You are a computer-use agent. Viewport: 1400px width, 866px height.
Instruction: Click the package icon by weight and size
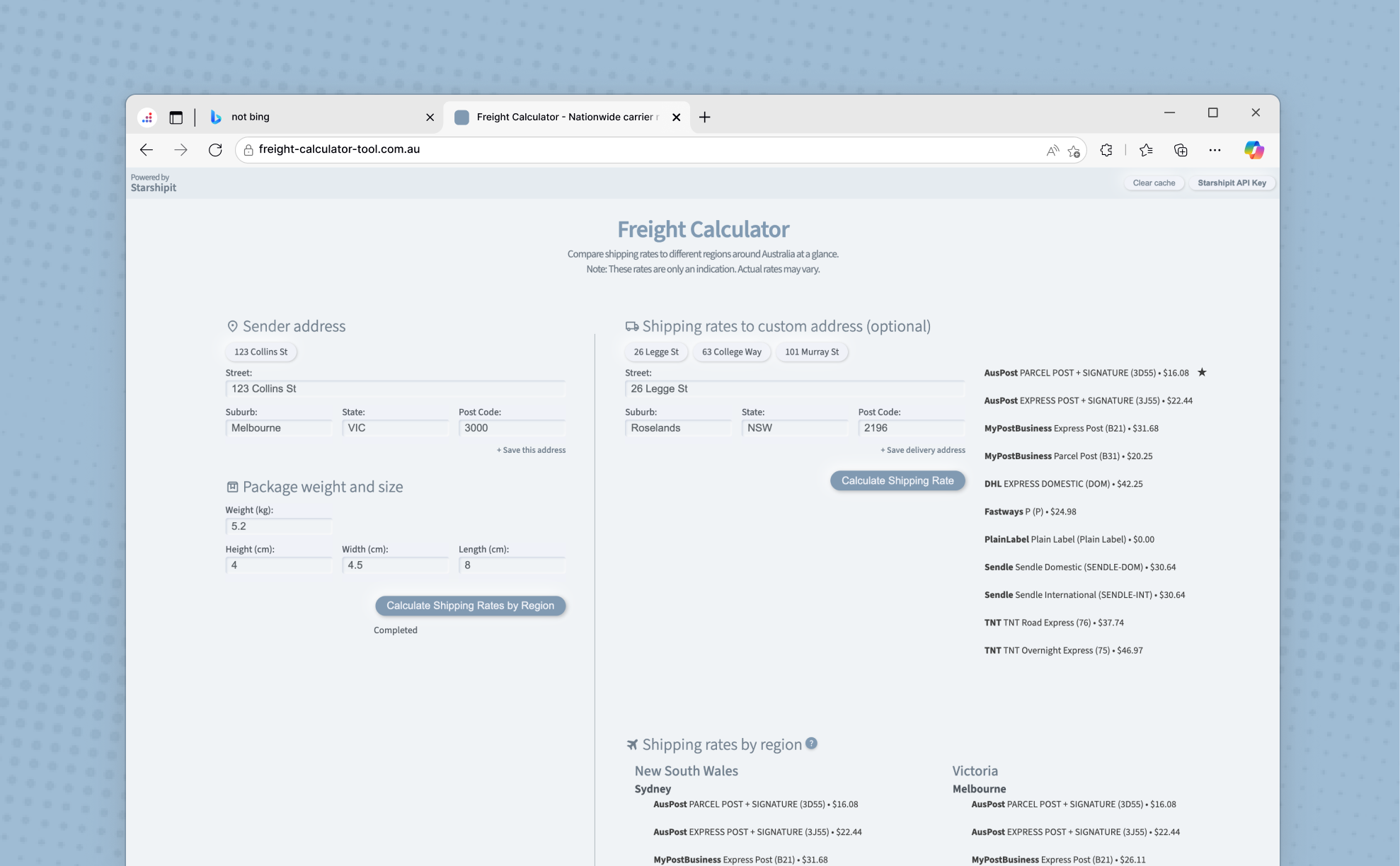point(232,487)
